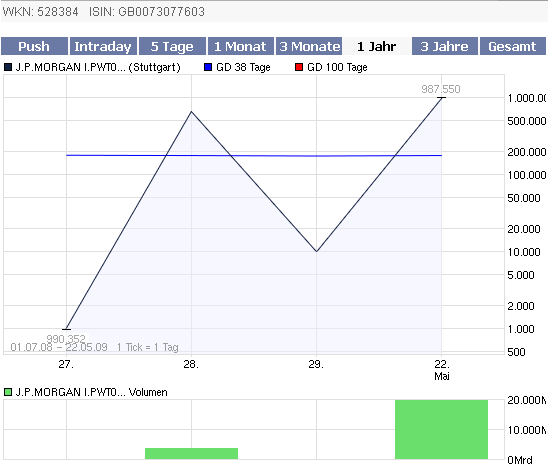Show the Gesamt full history tab

pos(512,46)
